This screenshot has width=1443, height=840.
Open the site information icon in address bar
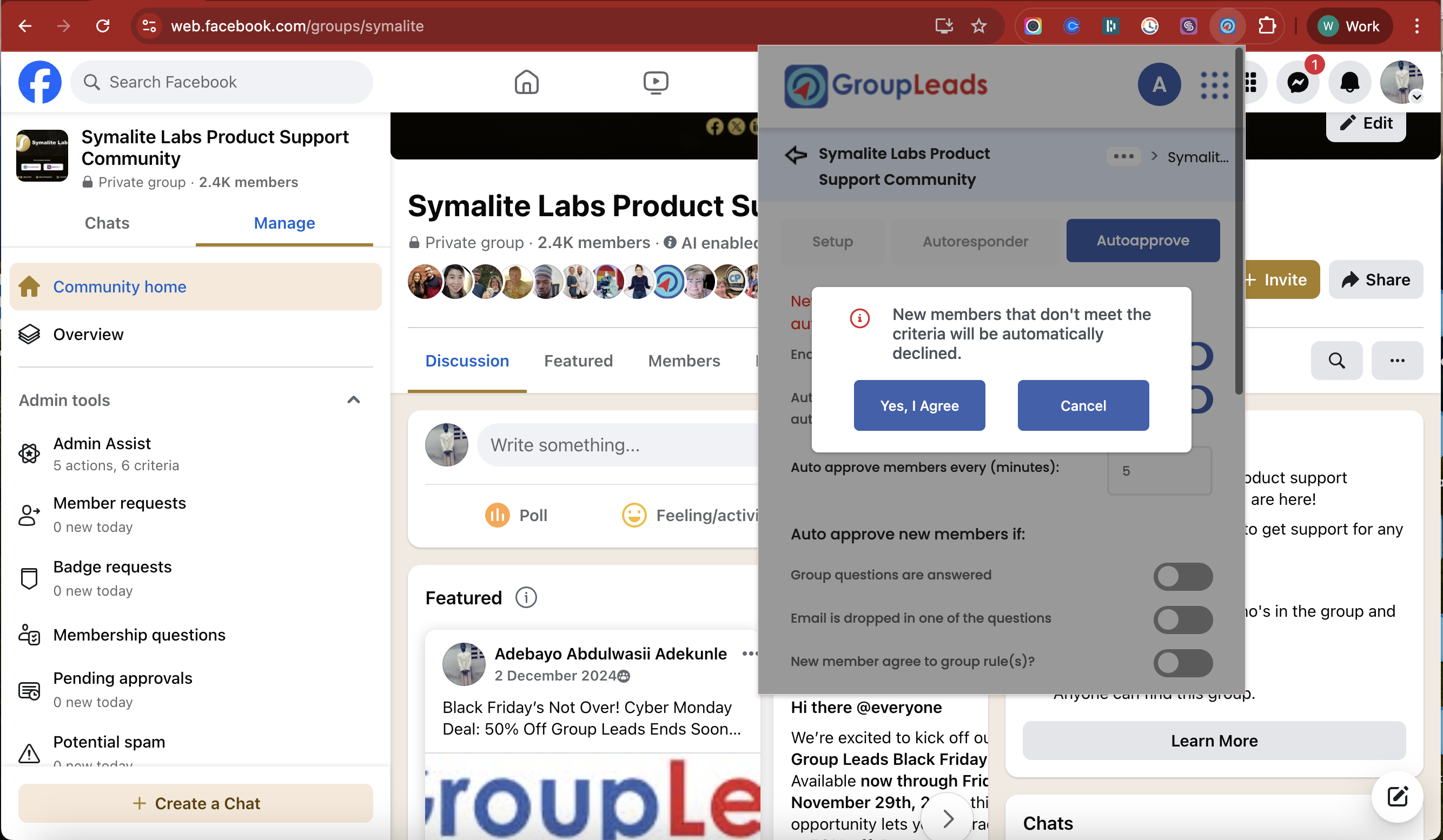click(x=149, y=26)
